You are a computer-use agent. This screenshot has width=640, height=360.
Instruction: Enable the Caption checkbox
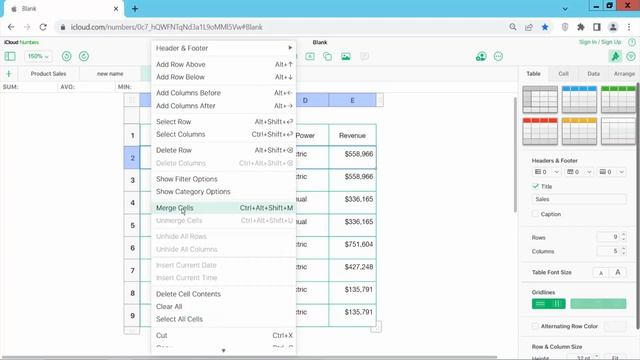tap(536, 214)
